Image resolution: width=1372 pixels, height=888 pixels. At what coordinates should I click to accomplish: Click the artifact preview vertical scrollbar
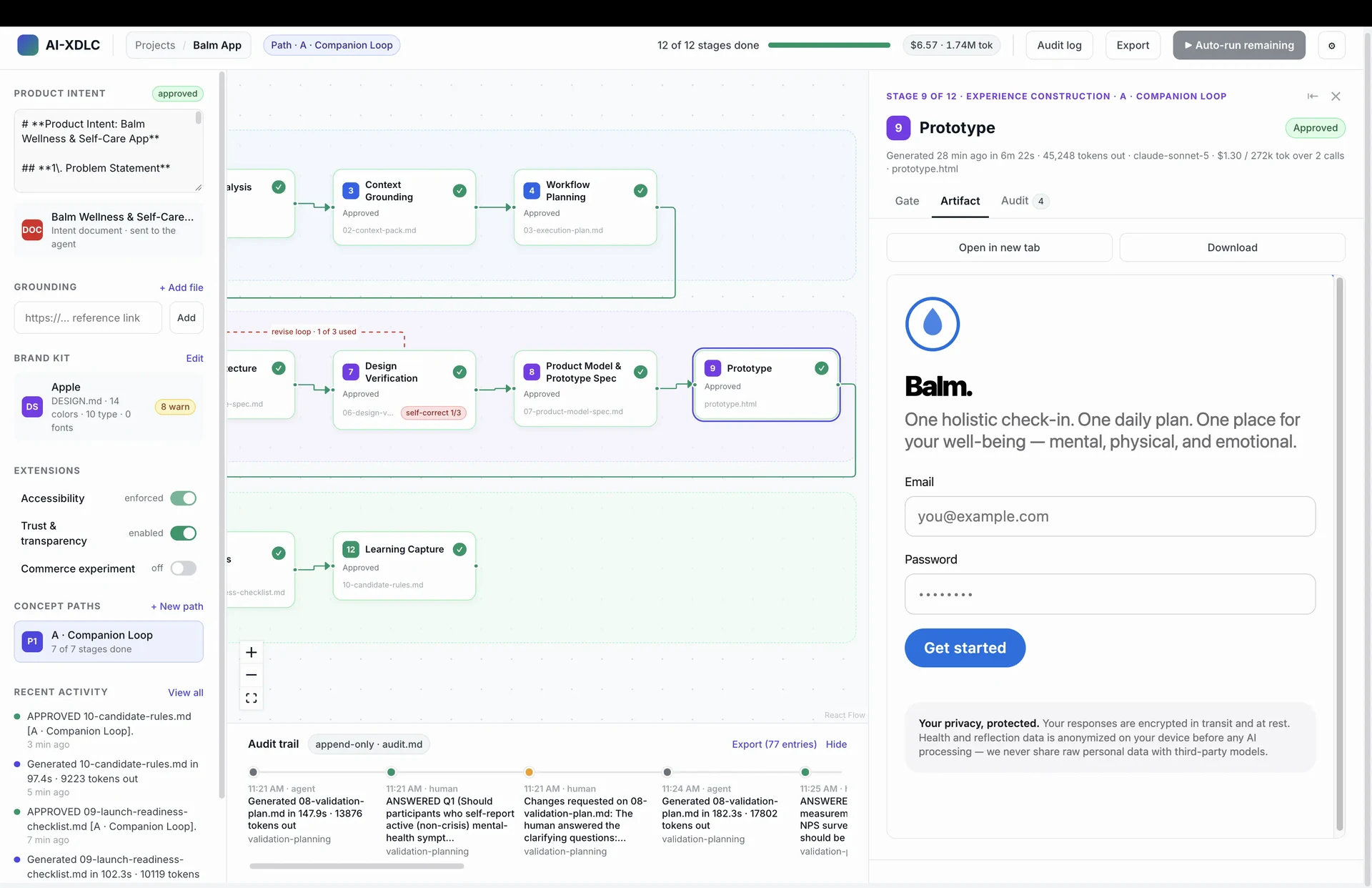click(x=1339, y=554)
